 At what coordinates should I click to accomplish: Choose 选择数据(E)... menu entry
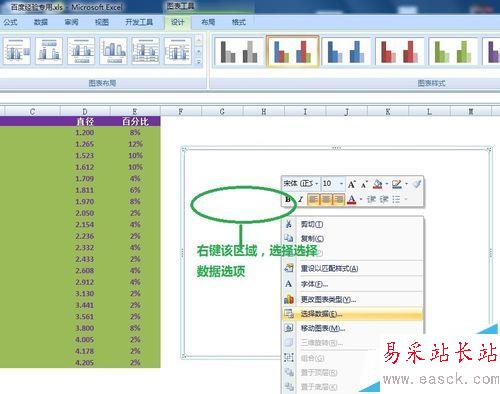pos(352,314)
